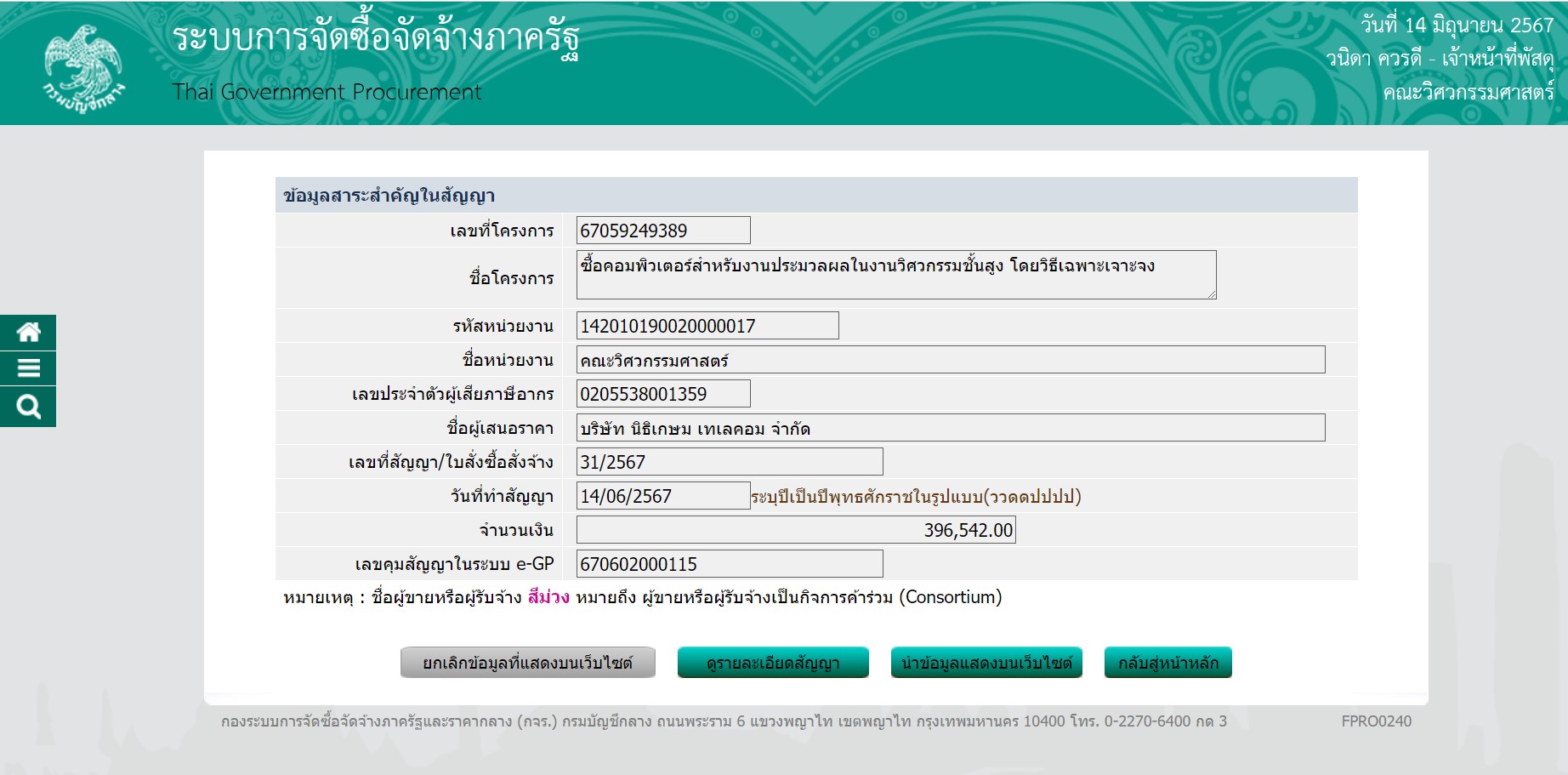
Task: Click the เลขที่โครงการ field showing 67059249389
Action: click(x=662, y=231)
